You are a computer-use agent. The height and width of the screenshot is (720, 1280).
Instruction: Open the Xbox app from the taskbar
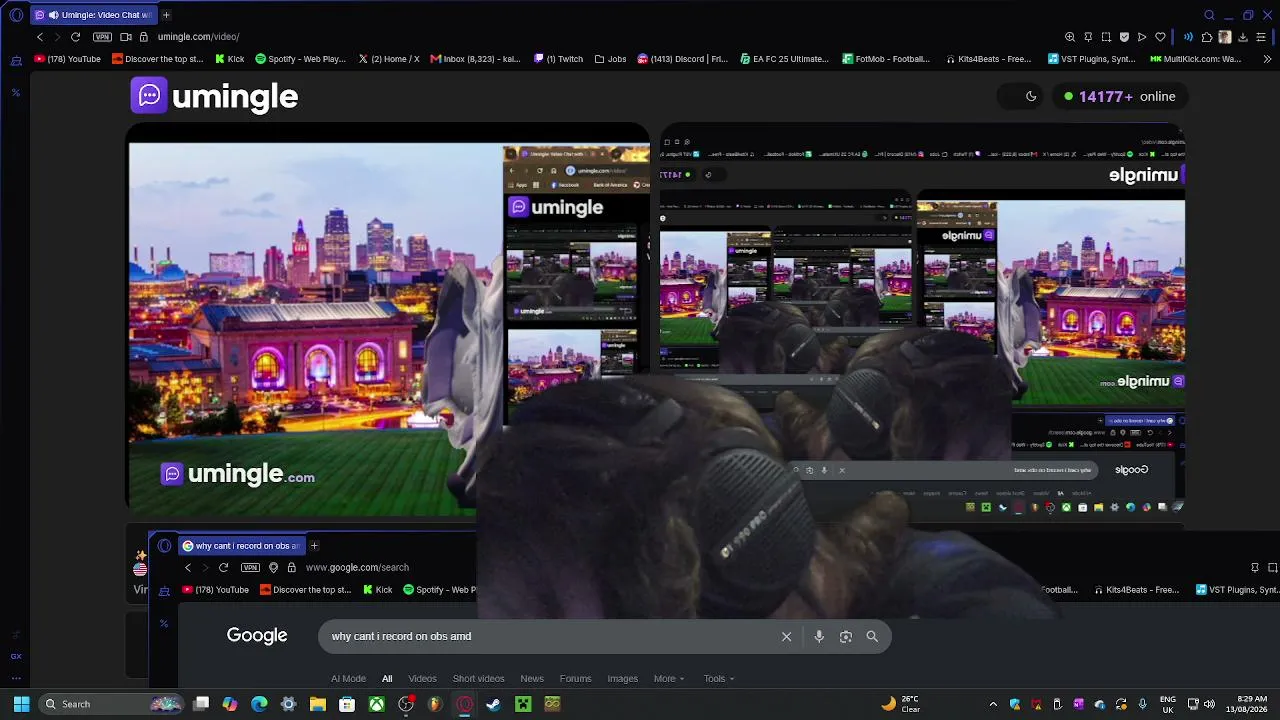click(x=376, y=704)
